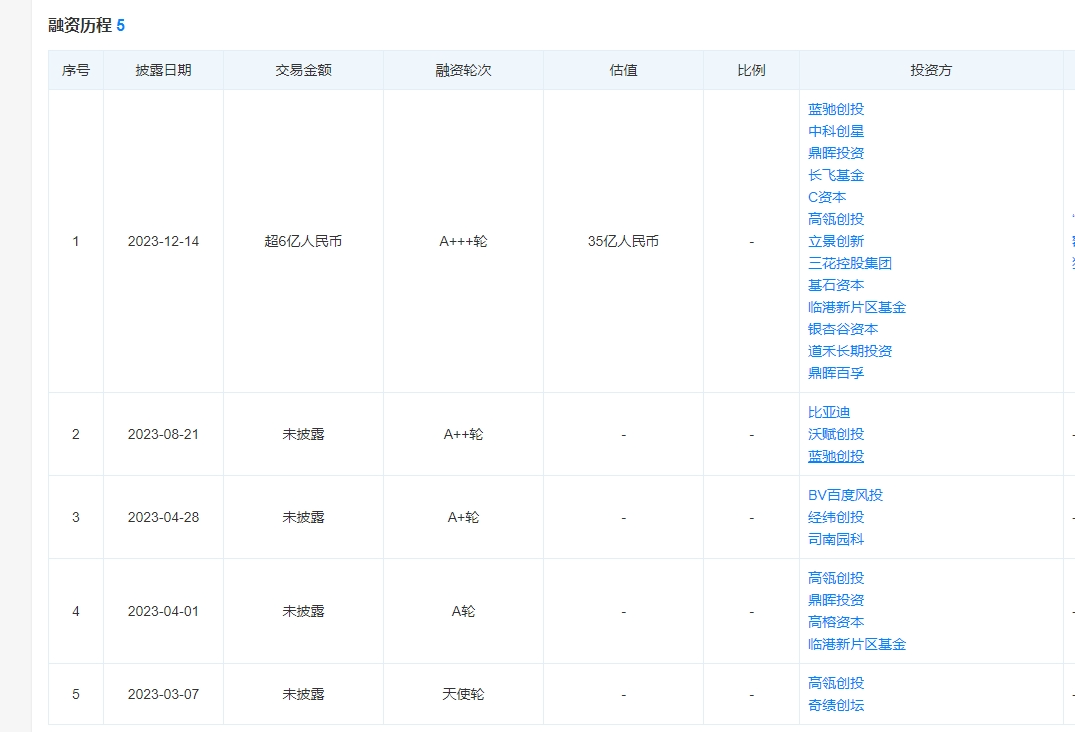
Task: Open the 三花控股集团 investor link
Action: point(849,263)
